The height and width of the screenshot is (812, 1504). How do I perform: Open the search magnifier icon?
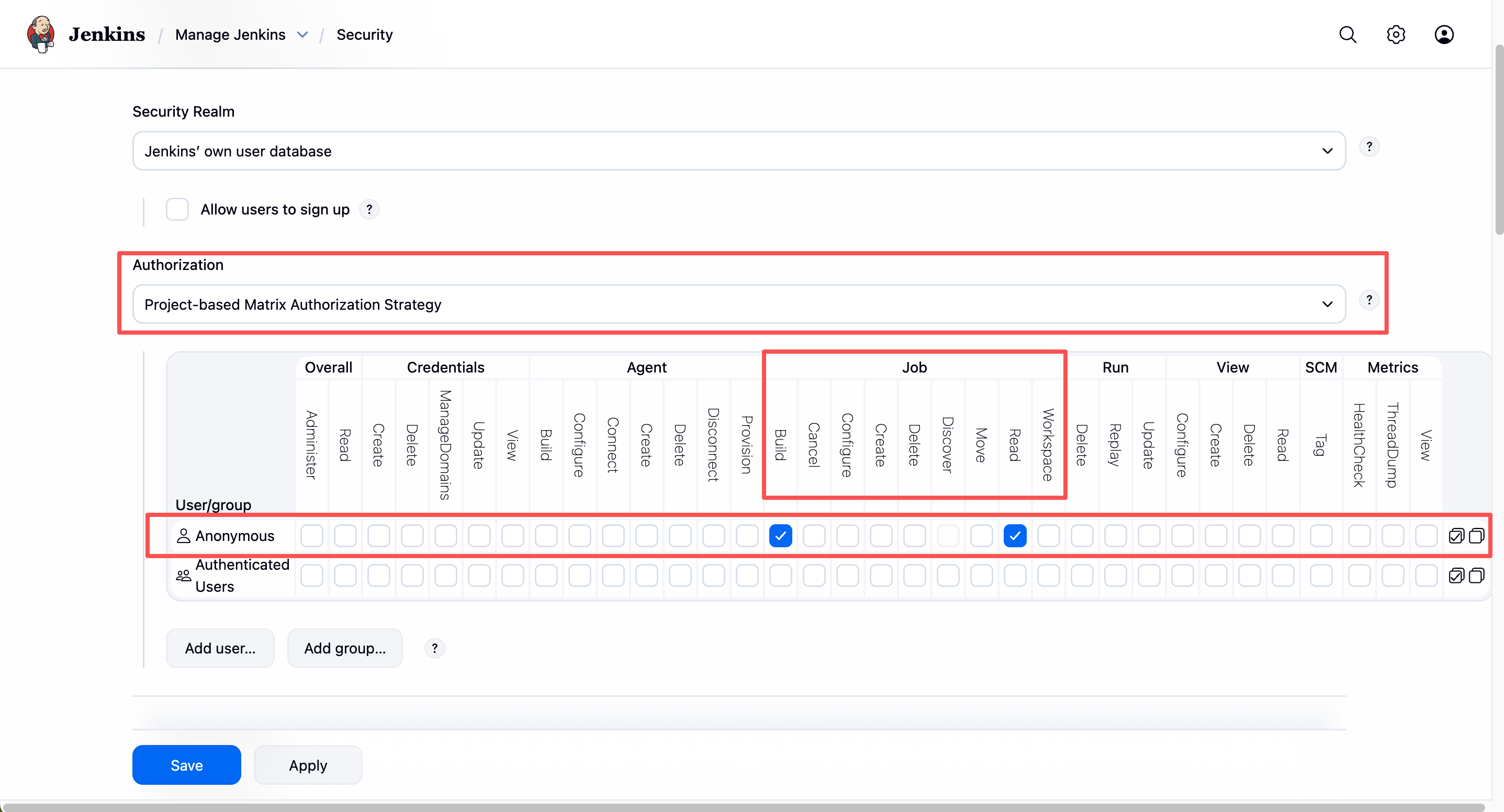pyautogui.click(x=1347, y=35)
